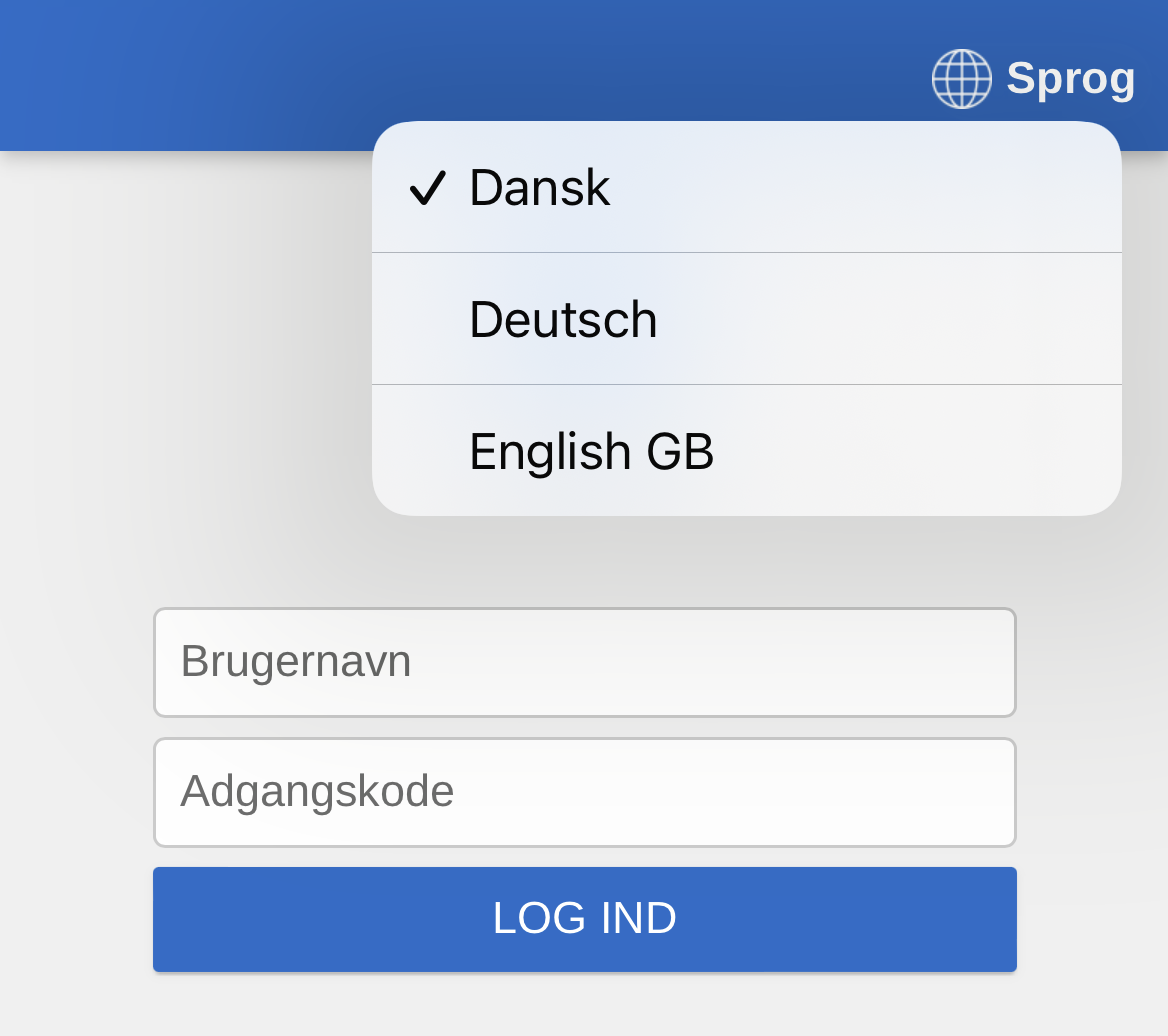Click the checkmark beside Dansk
1168x1036 pixels.
428,188
